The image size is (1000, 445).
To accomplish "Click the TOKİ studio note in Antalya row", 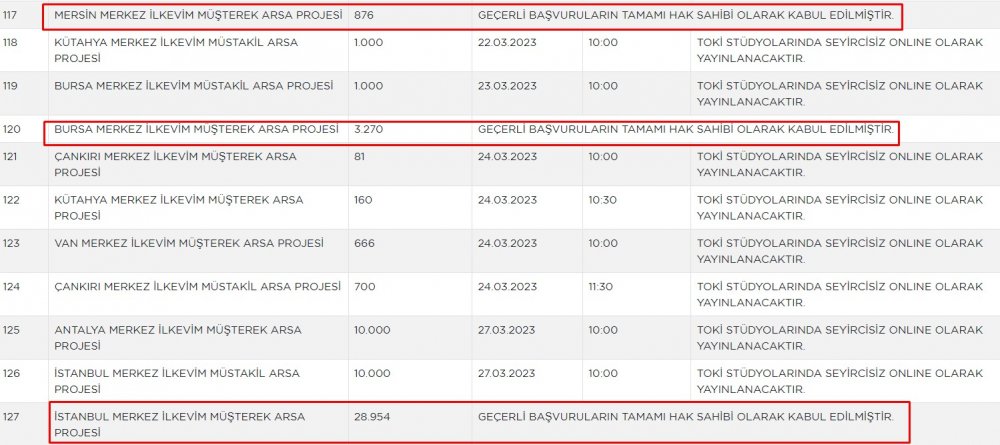I will pos(840,337).
